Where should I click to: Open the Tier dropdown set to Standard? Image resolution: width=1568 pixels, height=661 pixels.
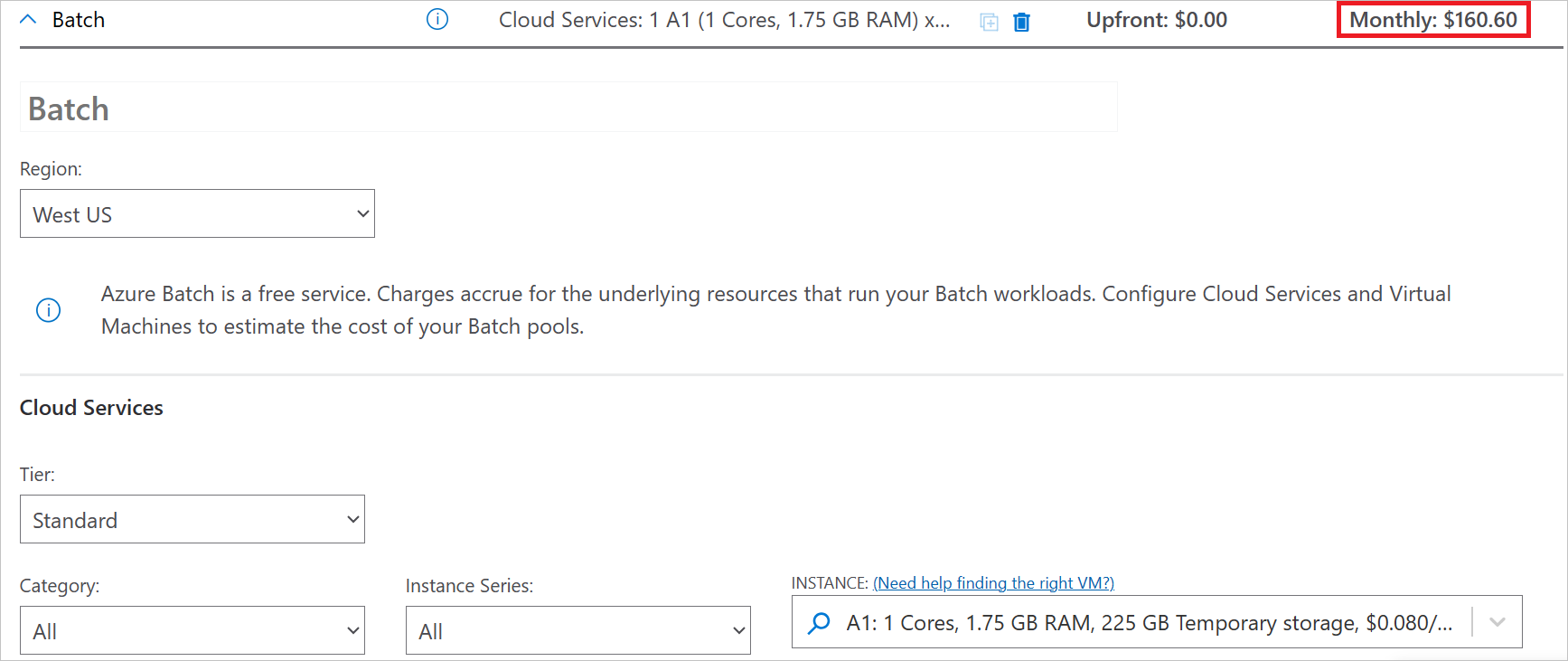pyautogui.click(x=192, y=520)
